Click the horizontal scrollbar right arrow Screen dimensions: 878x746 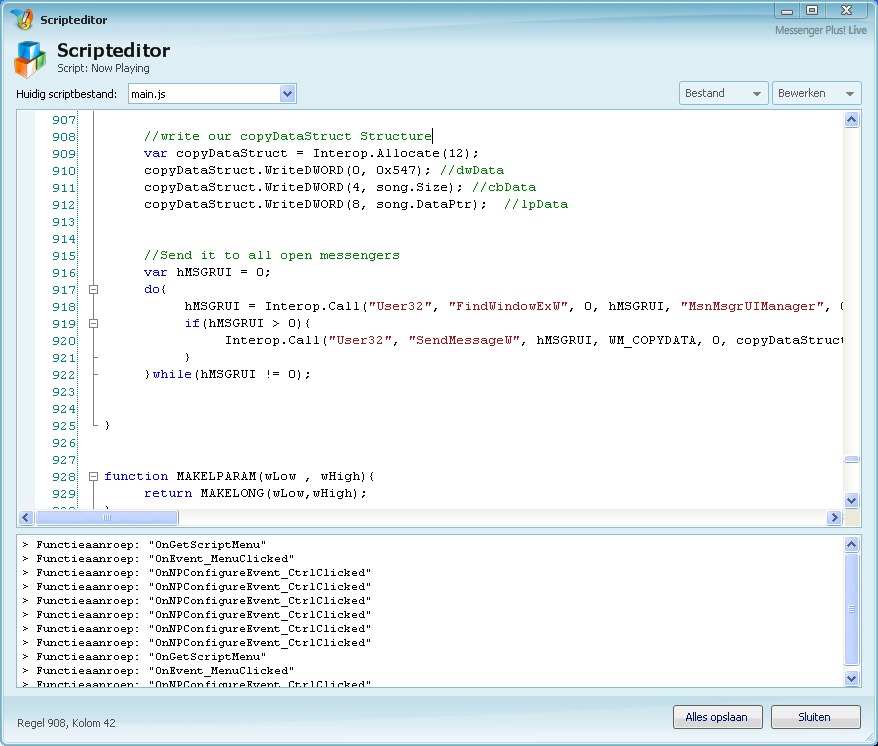[834, 517]
